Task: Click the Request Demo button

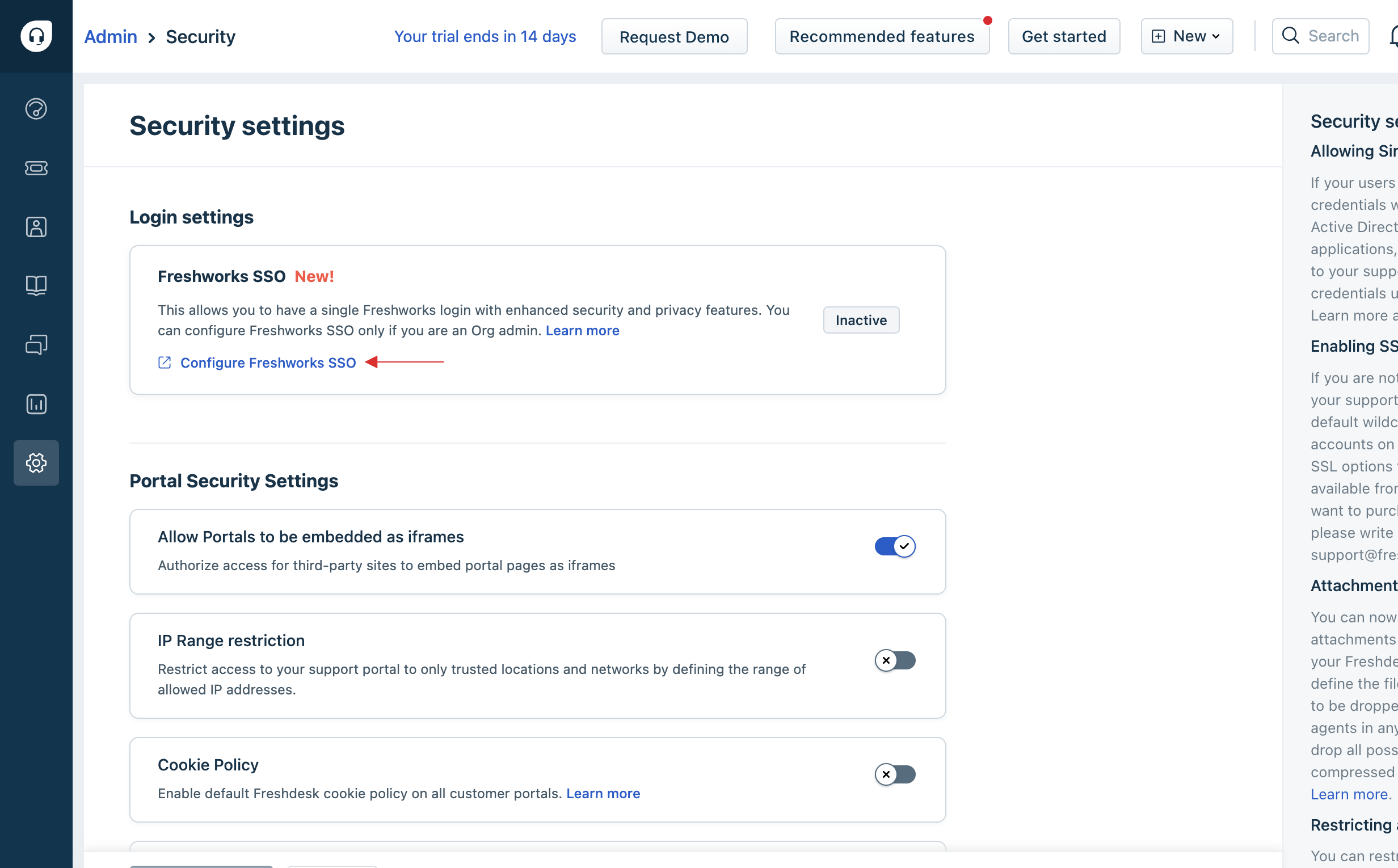Action: (x=674, y=35)
